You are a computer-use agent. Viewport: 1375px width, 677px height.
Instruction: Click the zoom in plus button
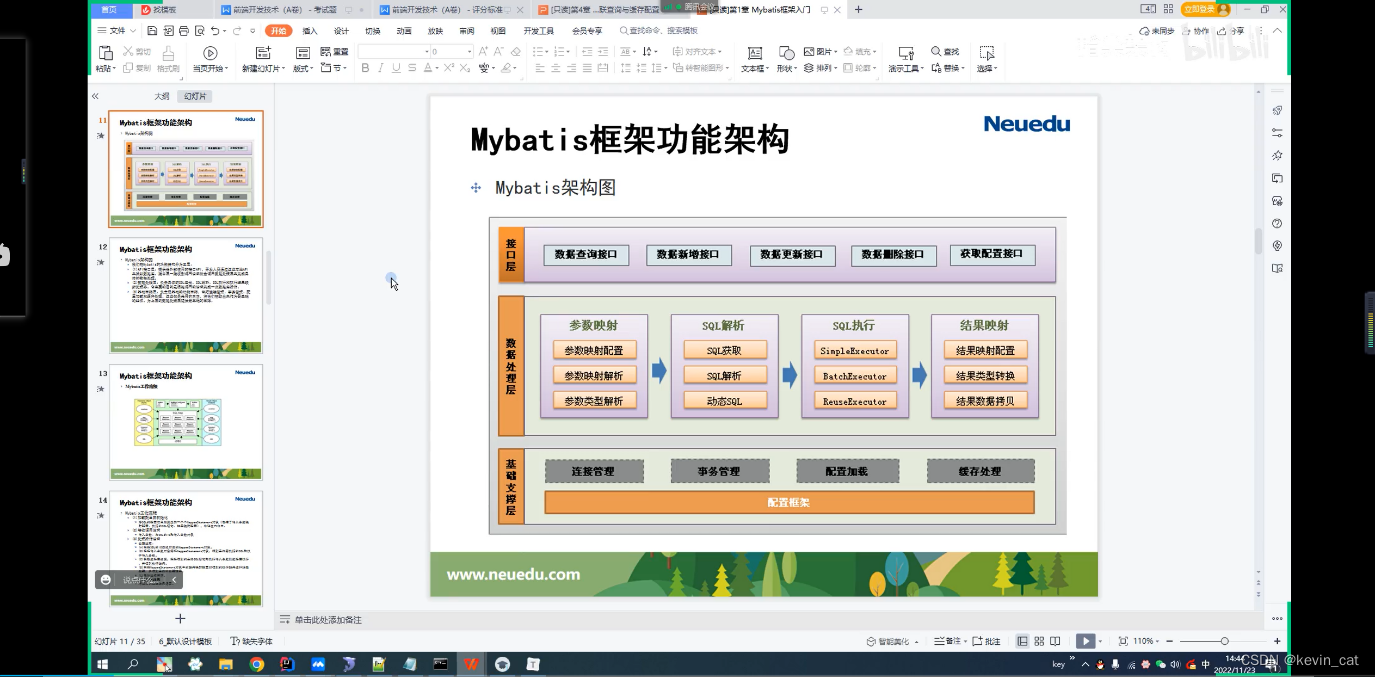point(1277,641)
